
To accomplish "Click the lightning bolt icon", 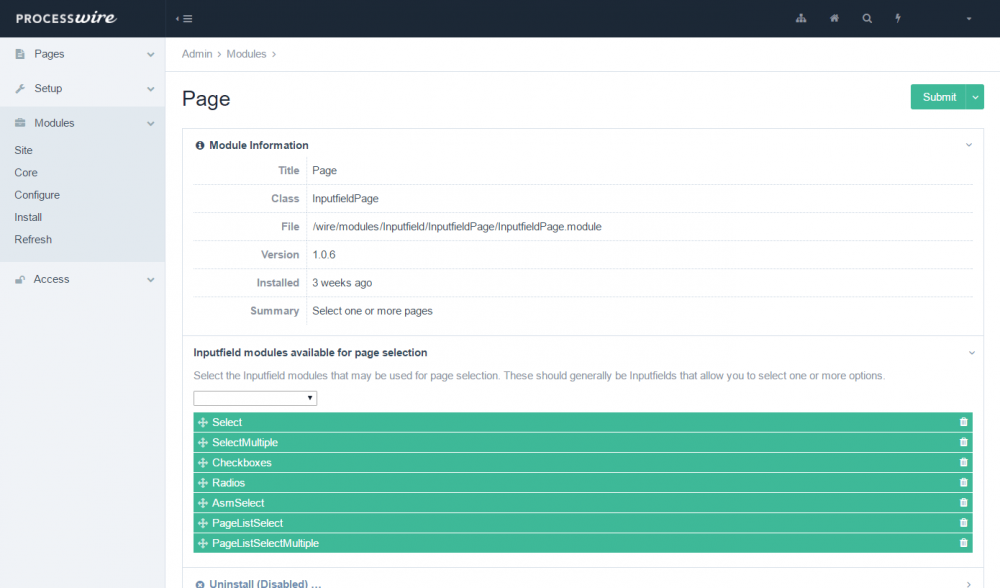I will click(x=898, y=19).
